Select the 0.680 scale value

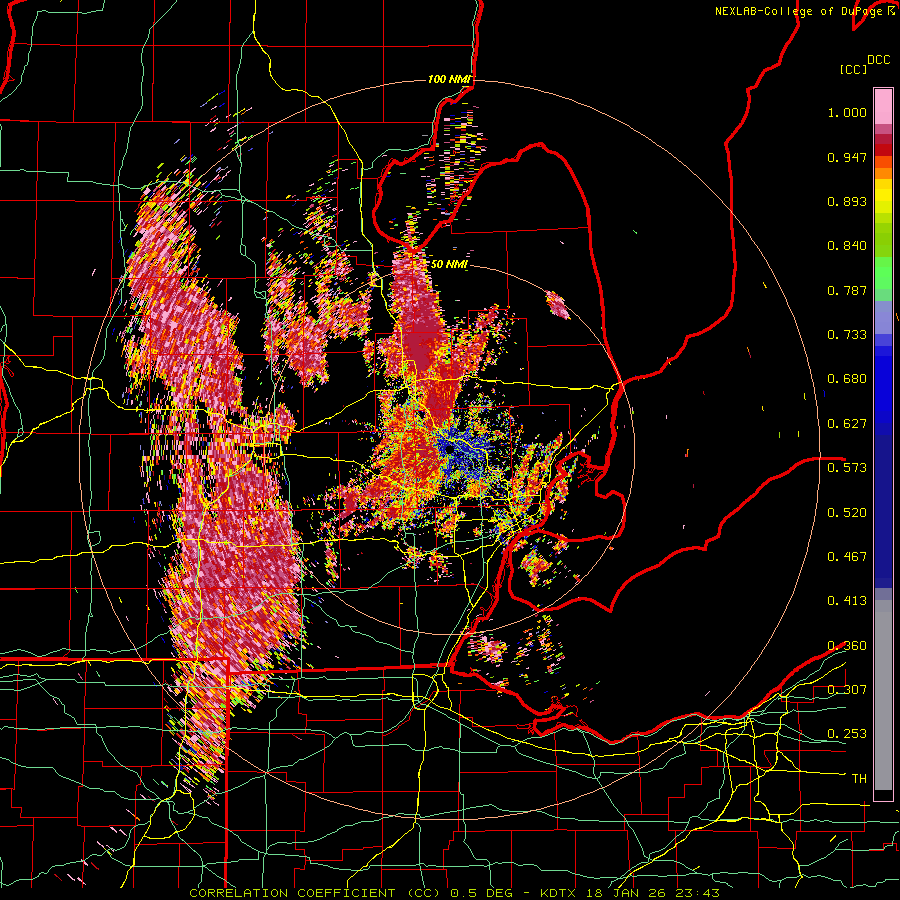click(847, 379)
